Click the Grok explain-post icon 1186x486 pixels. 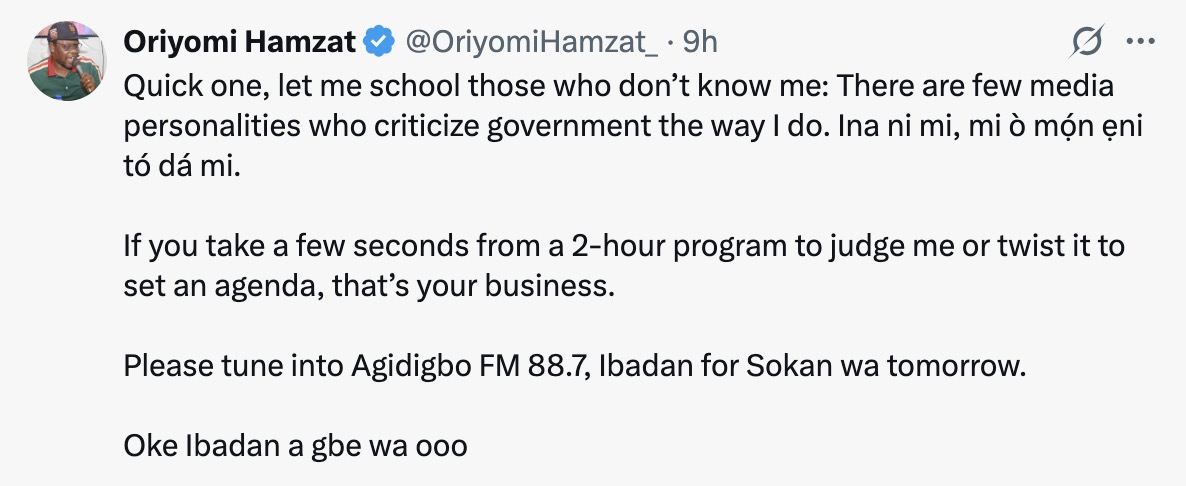pos(1087,41)
